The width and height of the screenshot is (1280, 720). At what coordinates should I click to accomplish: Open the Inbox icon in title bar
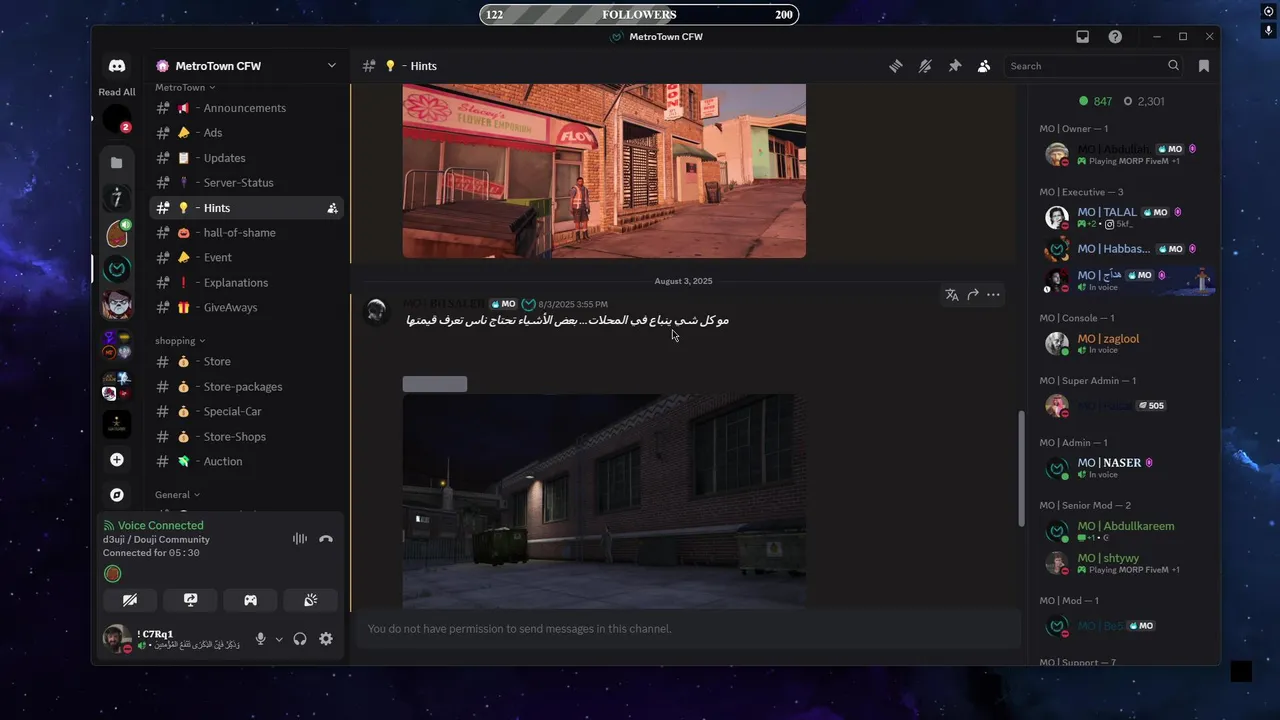pyautogui.click(x=1082, y=37)
